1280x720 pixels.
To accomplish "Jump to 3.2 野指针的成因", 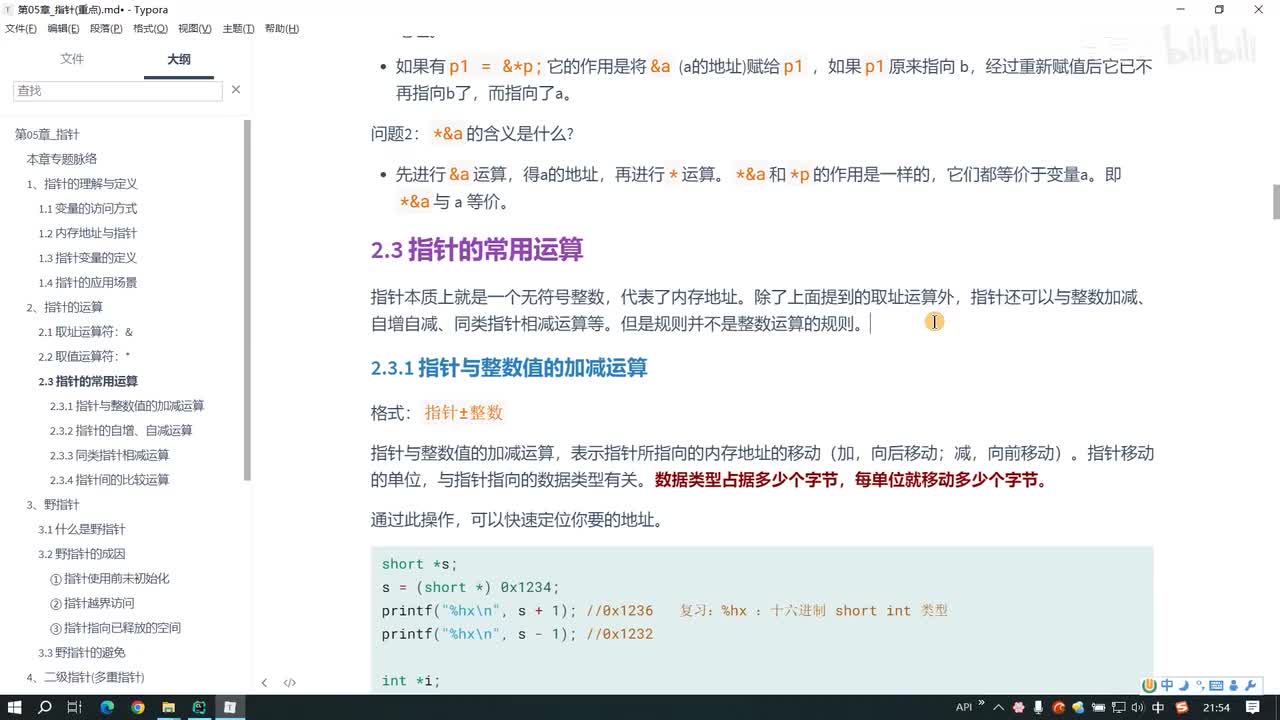I will tap(82, 554).
